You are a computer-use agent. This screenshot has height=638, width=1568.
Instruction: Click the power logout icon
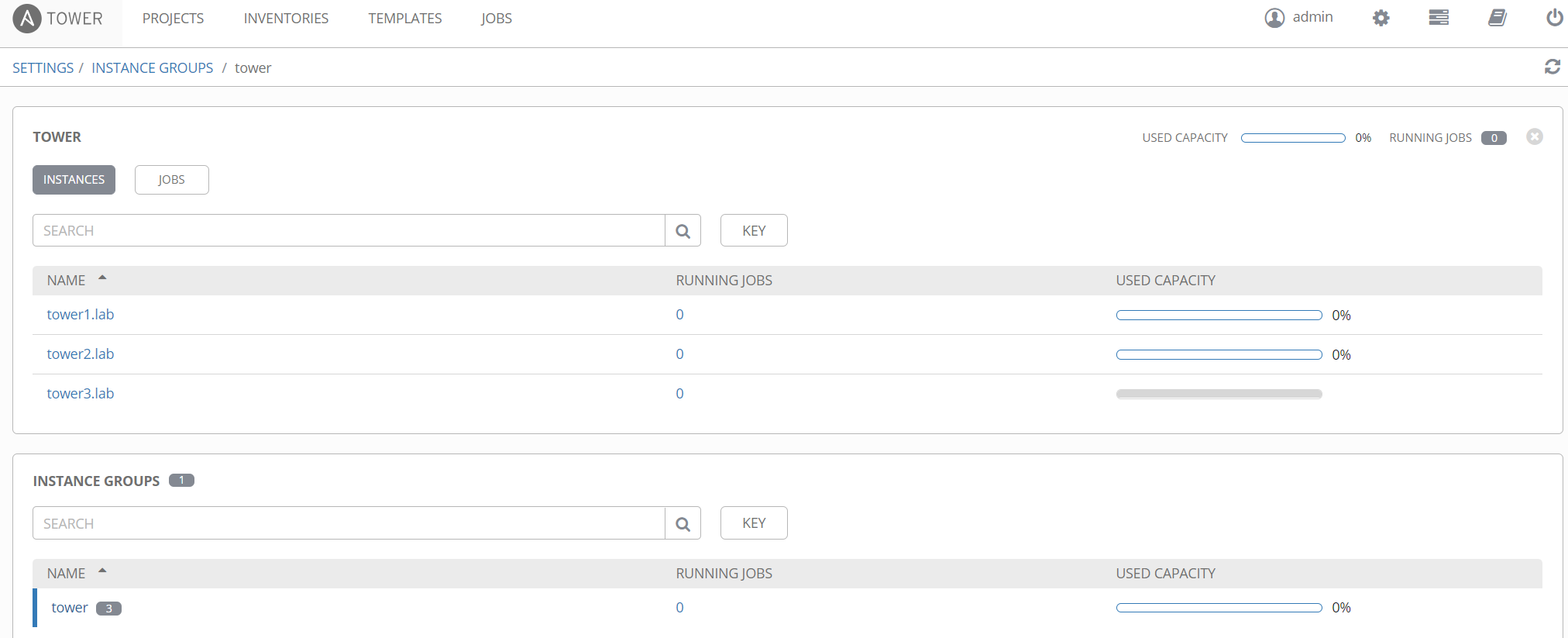[1554, 18]
